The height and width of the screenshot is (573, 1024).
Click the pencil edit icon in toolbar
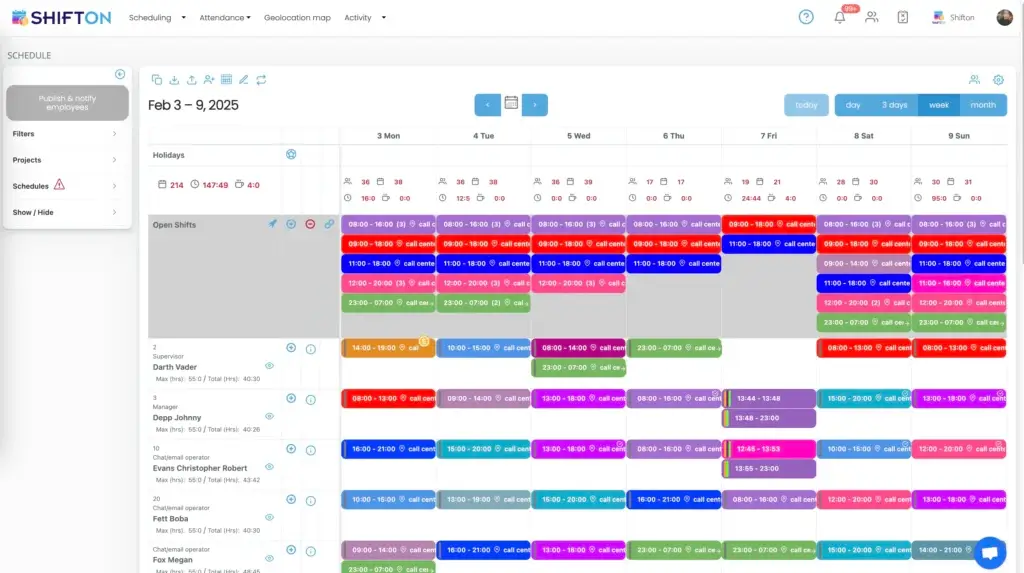244,80
